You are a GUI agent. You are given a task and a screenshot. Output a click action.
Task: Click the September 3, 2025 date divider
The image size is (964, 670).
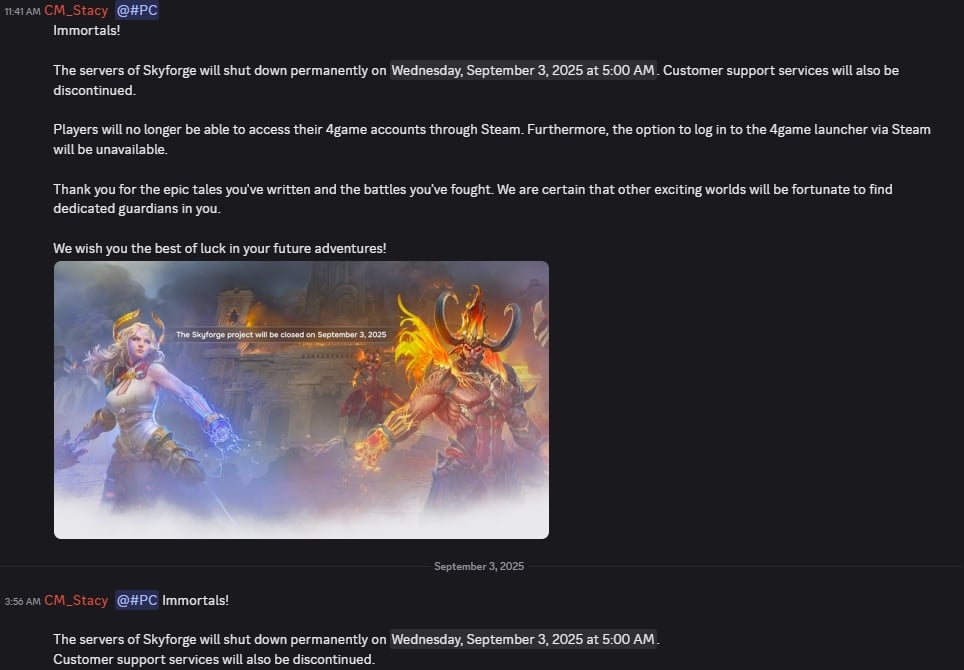479,566
